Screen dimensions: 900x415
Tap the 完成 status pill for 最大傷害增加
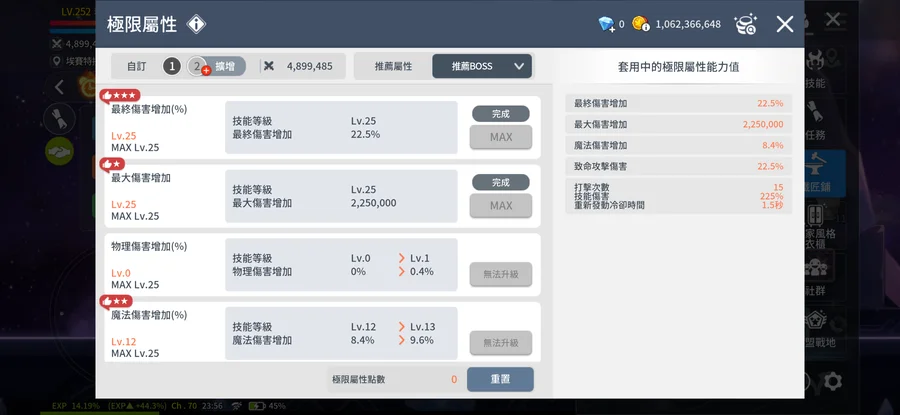(500, 182)
